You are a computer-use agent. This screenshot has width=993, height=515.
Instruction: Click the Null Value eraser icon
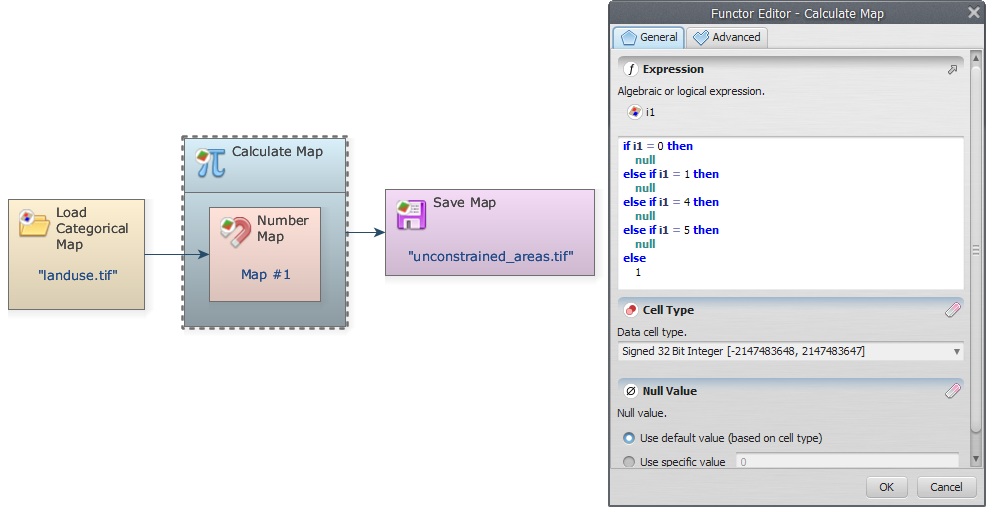952,391
